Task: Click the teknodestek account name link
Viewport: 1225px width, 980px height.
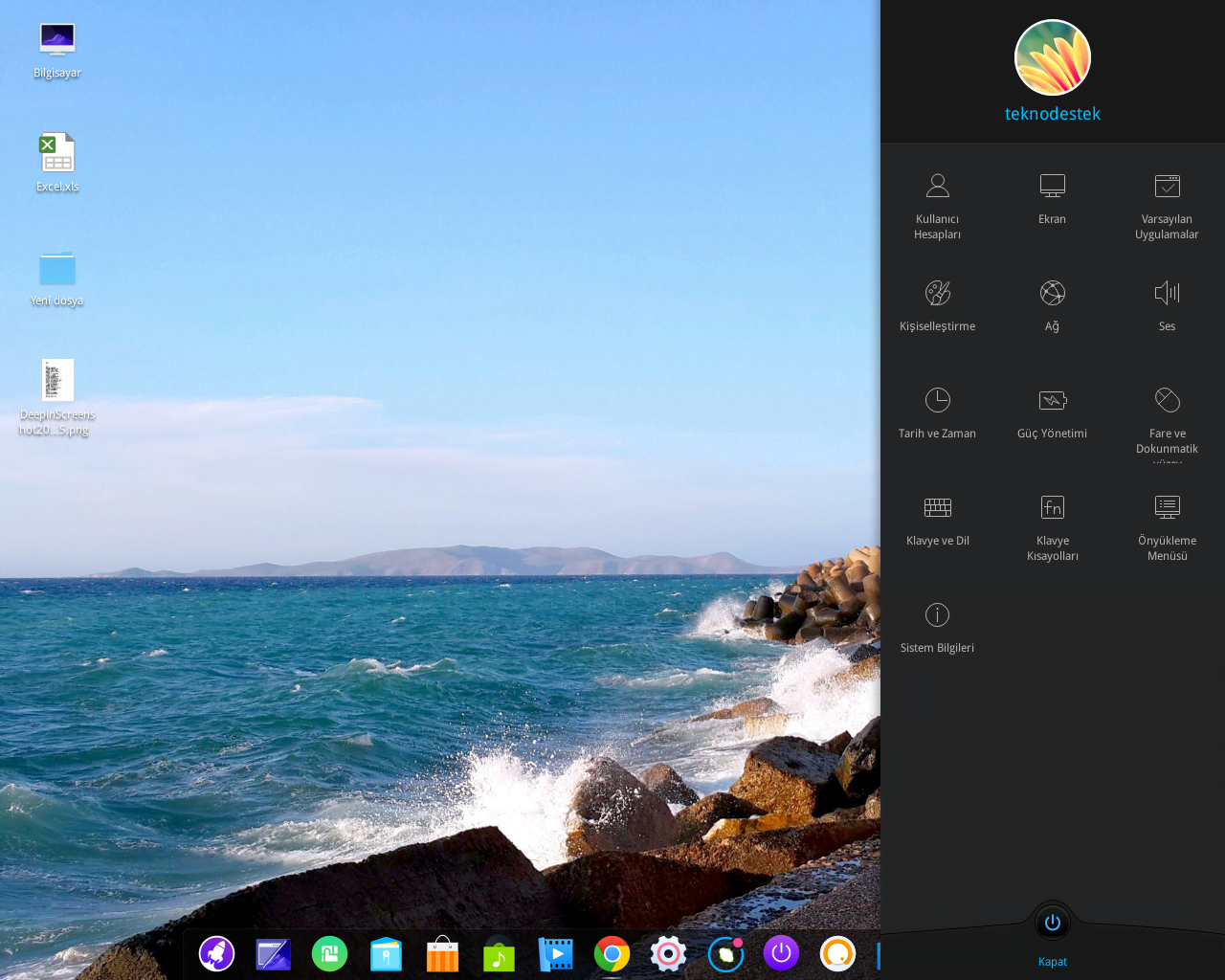Action: [1053, 112]
